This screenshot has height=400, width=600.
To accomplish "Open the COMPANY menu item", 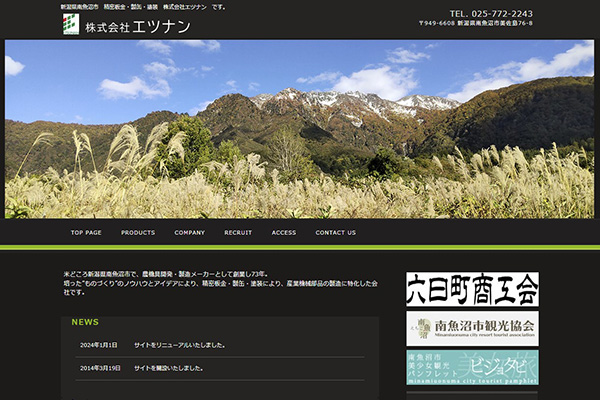I will coord(189,232).
